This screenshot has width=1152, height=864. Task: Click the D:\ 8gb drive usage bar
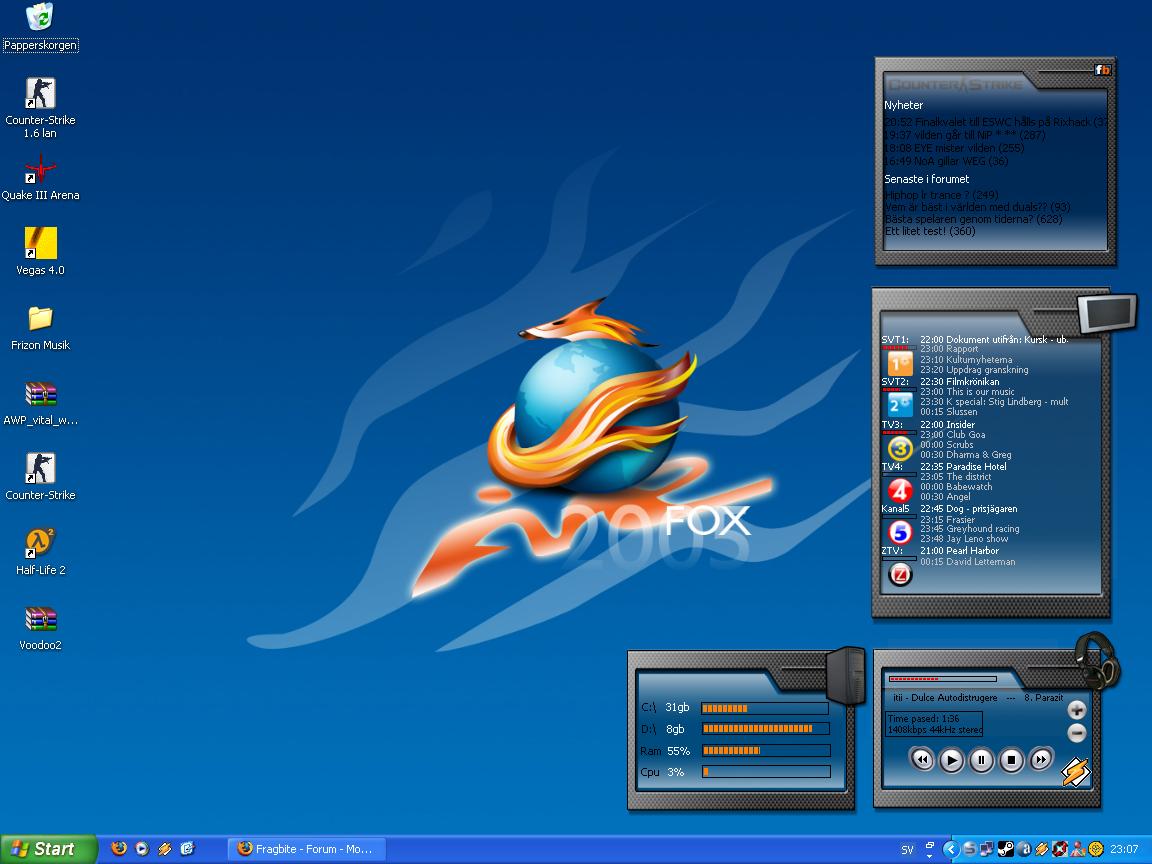[765, 729]
